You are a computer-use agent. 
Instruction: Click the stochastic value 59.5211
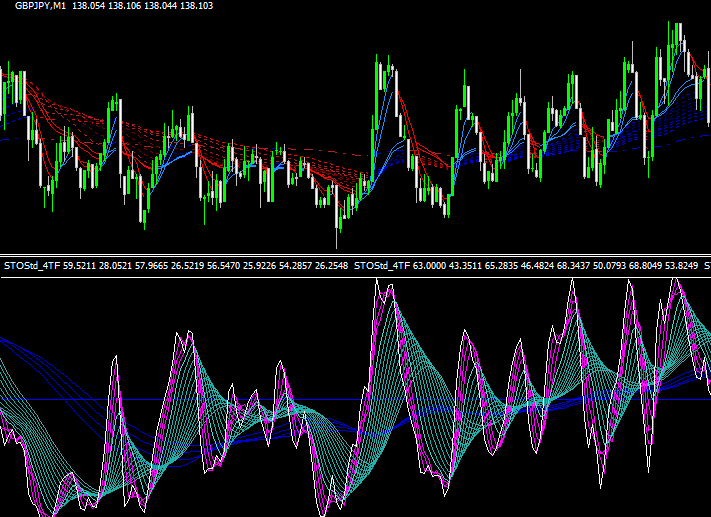(81, 267)
